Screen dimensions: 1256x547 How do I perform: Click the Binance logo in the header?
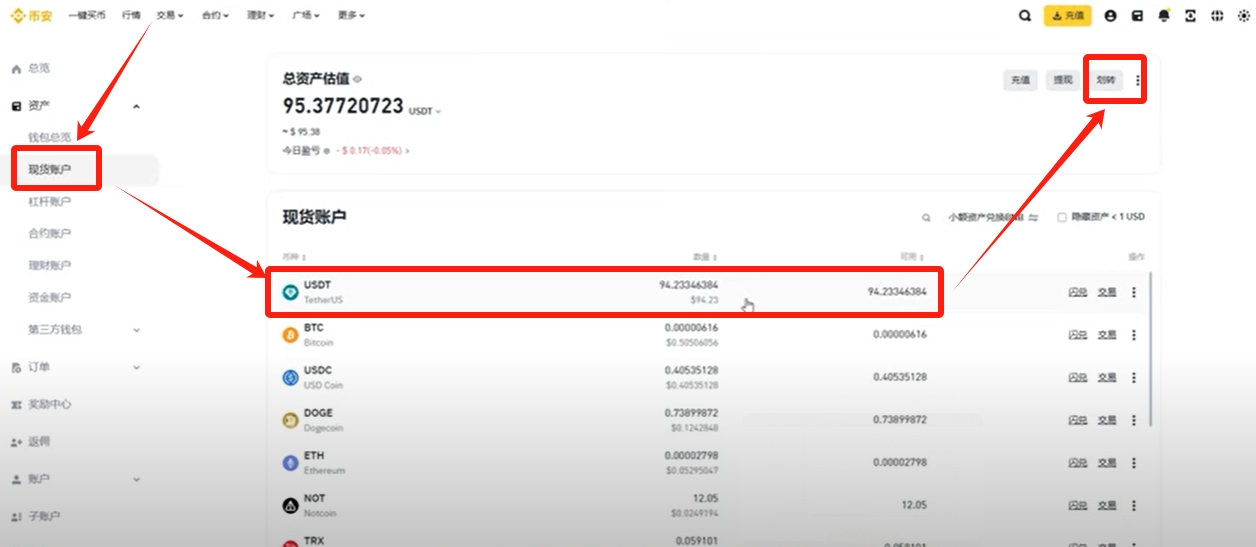pyautogui.click(x=32, y=15)
